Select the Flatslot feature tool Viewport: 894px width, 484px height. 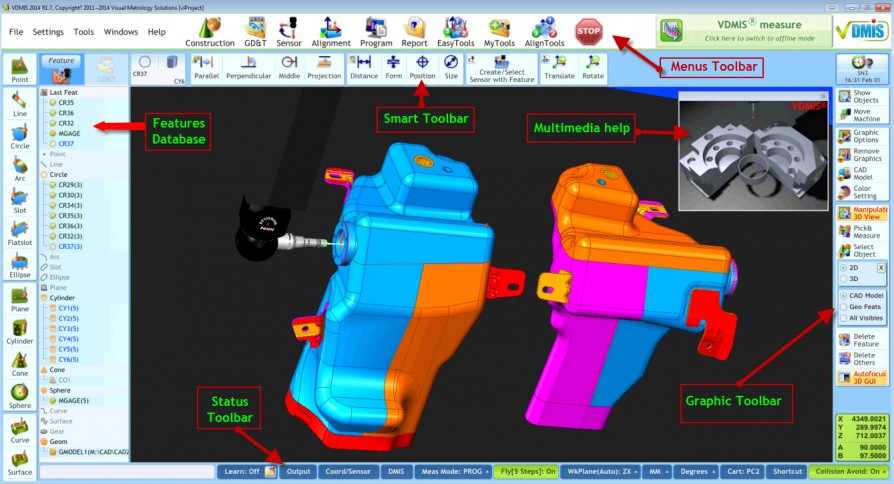point(19,233)
